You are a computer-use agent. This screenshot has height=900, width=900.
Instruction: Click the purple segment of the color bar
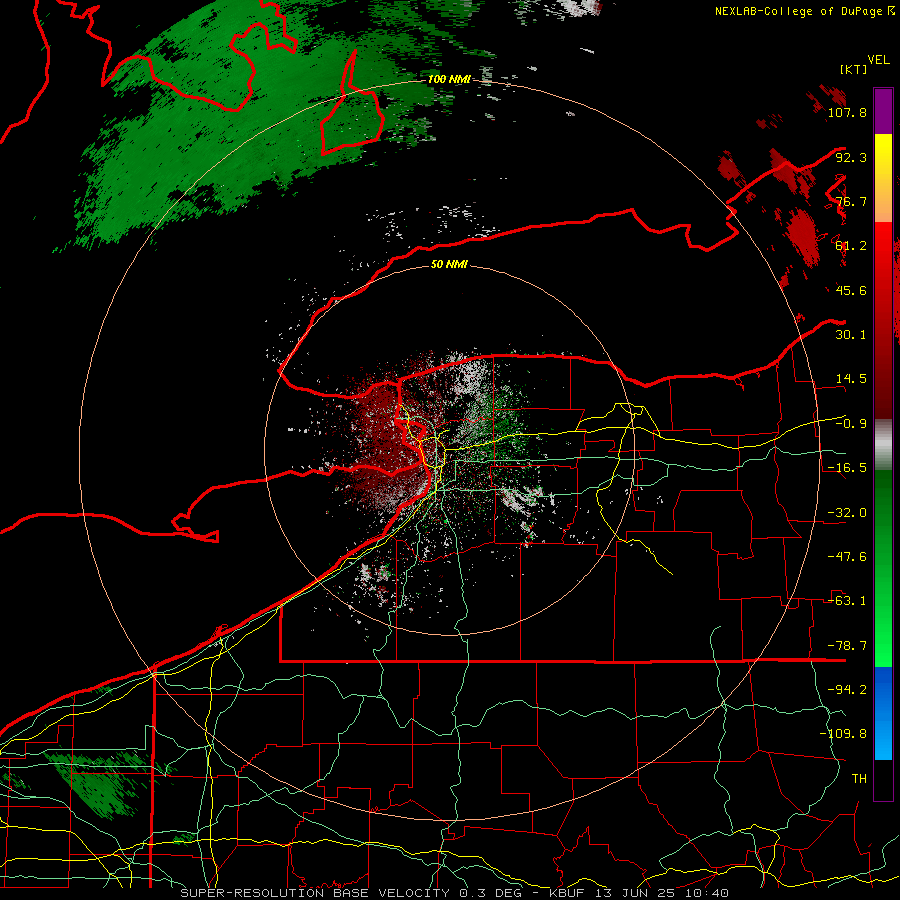[x=883, y=111]
